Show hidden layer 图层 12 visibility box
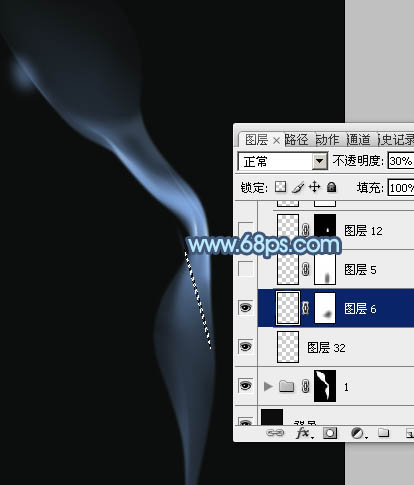The image size is (414, 485). point(246,230)
